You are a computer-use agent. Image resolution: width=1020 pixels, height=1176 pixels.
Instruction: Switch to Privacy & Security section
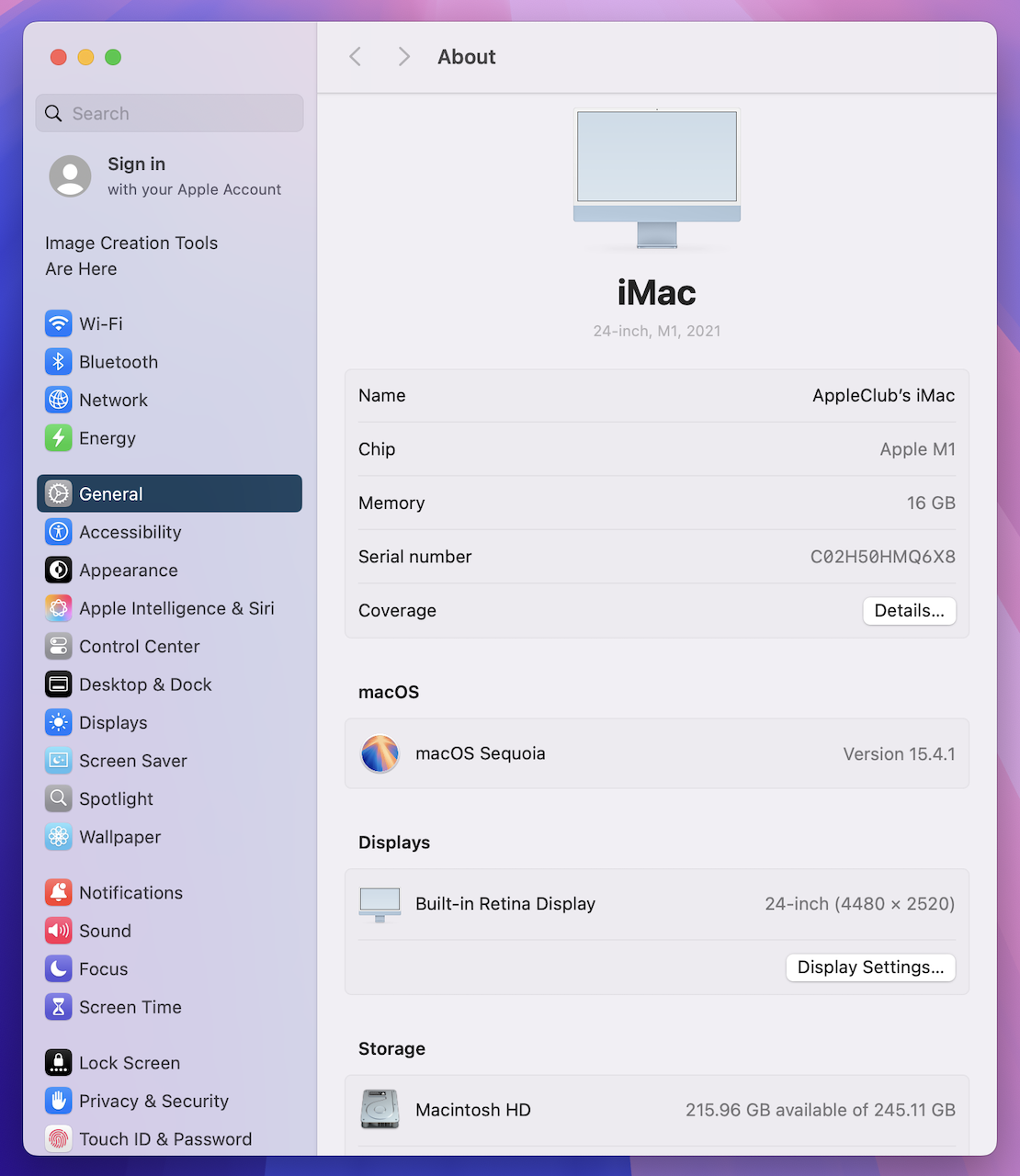[x=153, y=1101]
